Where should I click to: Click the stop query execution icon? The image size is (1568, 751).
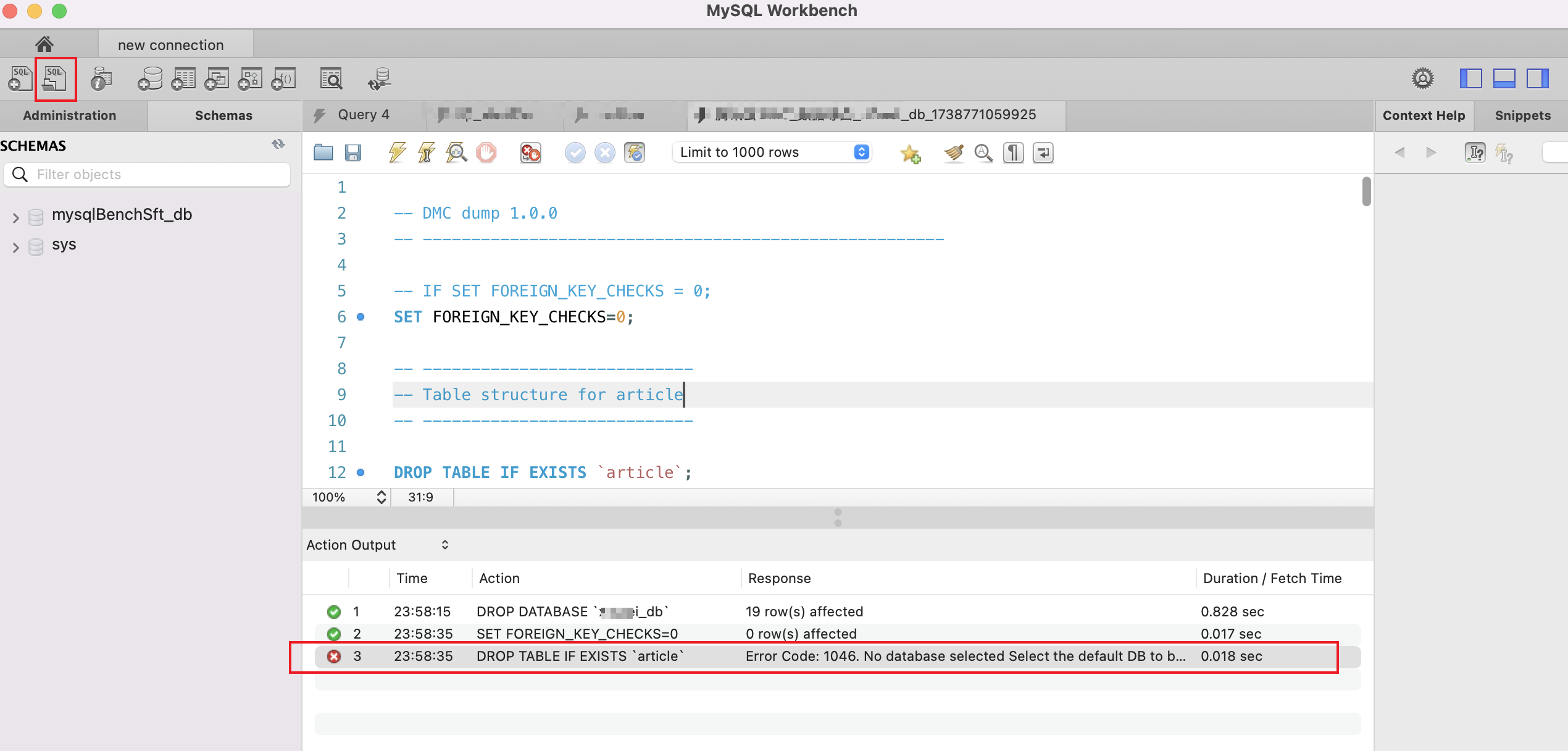click(x=486, y=153)
